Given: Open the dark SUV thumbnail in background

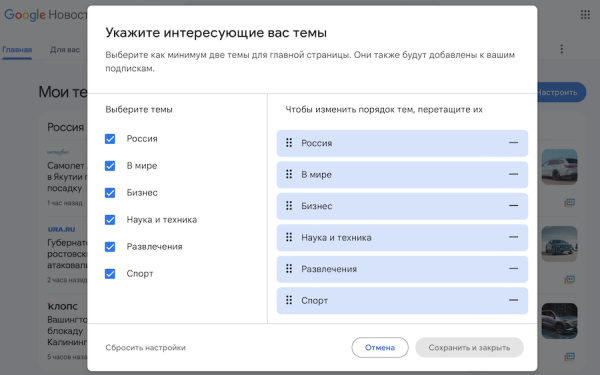Looking at the screenshot, I should tap(559, 321).
